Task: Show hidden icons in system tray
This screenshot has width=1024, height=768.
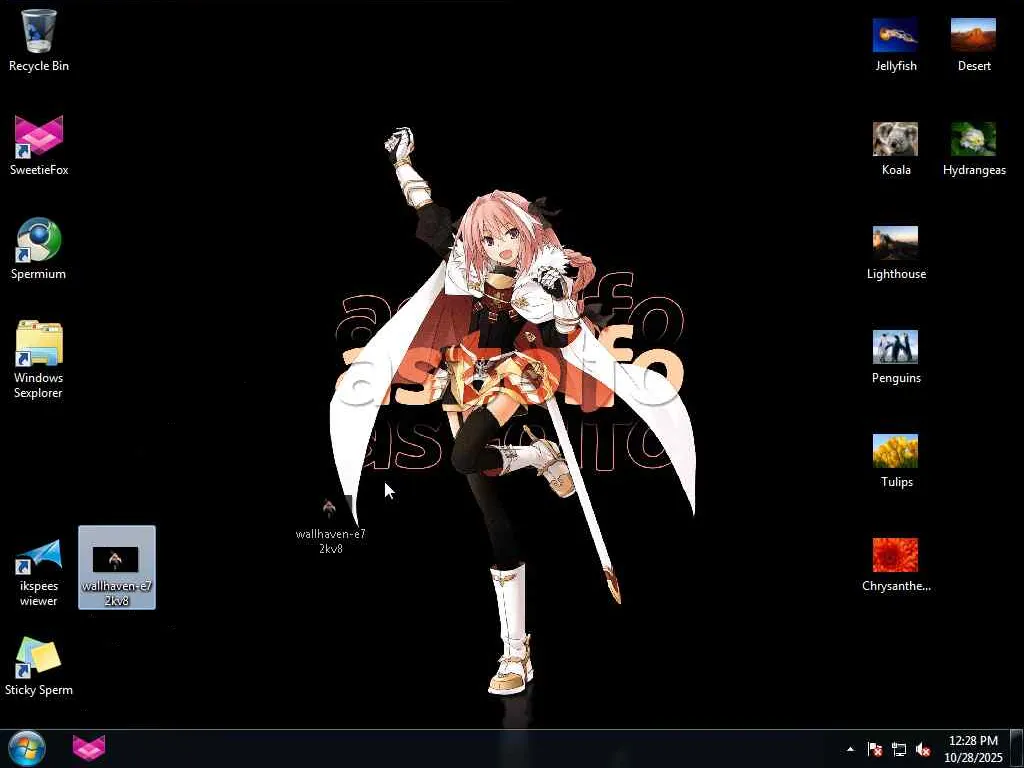Action: [850, 749]
